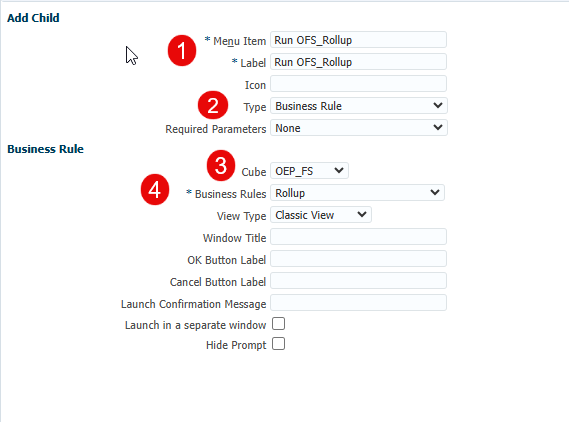Click the OK Button Label field
569x422 pixels.
[358, 259]
